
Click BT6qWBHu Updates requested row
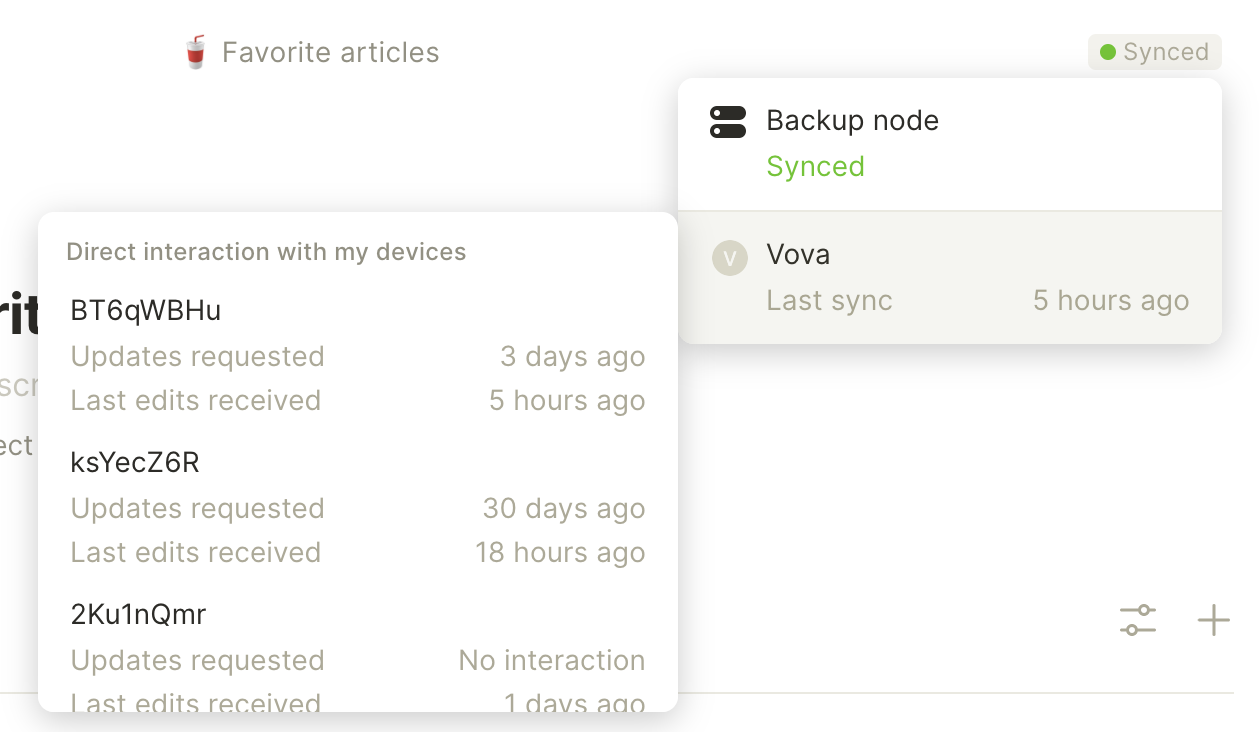point(358,357)
